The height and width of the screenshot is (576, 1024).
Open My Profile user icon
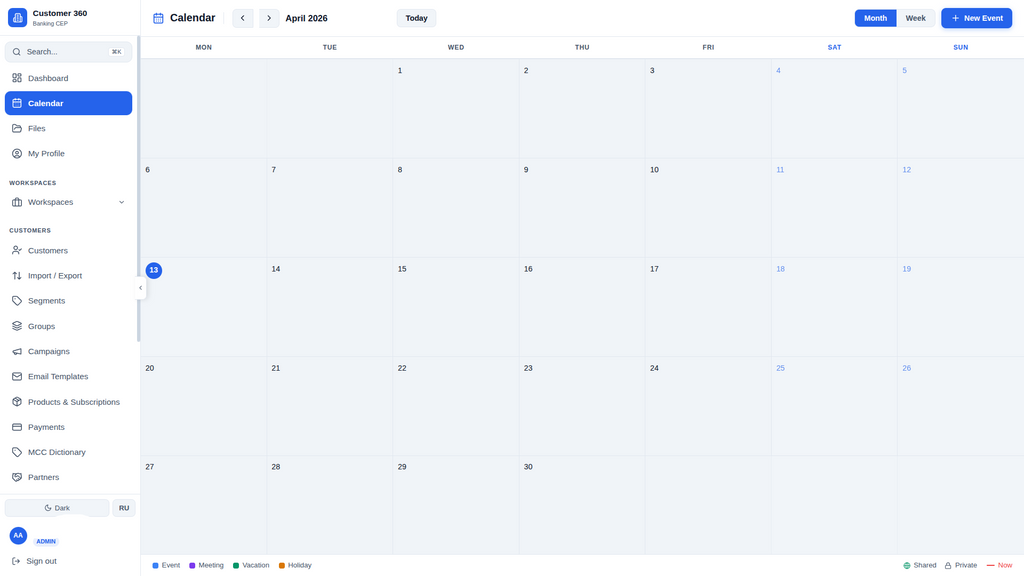point(17,153)
